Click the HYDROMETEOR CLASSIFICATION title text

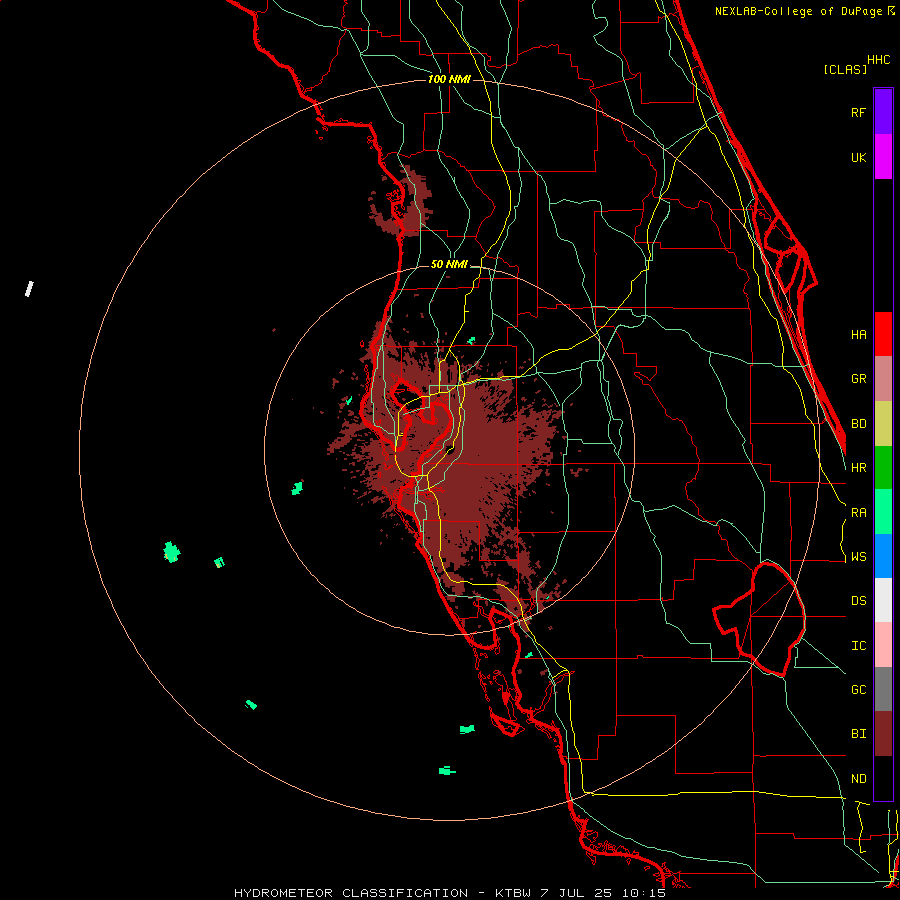pyautogui.click(x=351, y=893)
